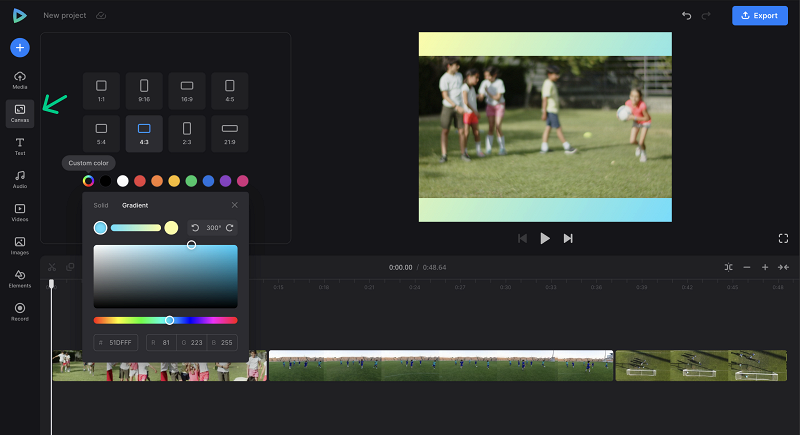Select the kids playing first clip
Image resolution: width=800 pixels, height=435 pixels.
(160, 366)
